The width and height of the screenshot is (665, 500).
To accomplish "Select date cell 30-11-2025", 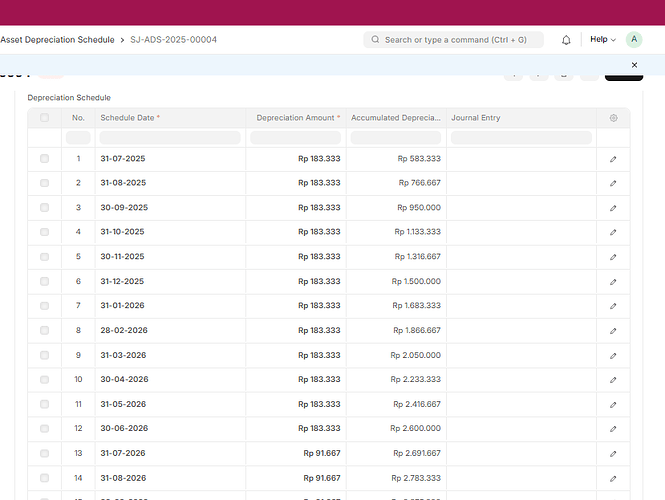I will click(x=122, y=257).
